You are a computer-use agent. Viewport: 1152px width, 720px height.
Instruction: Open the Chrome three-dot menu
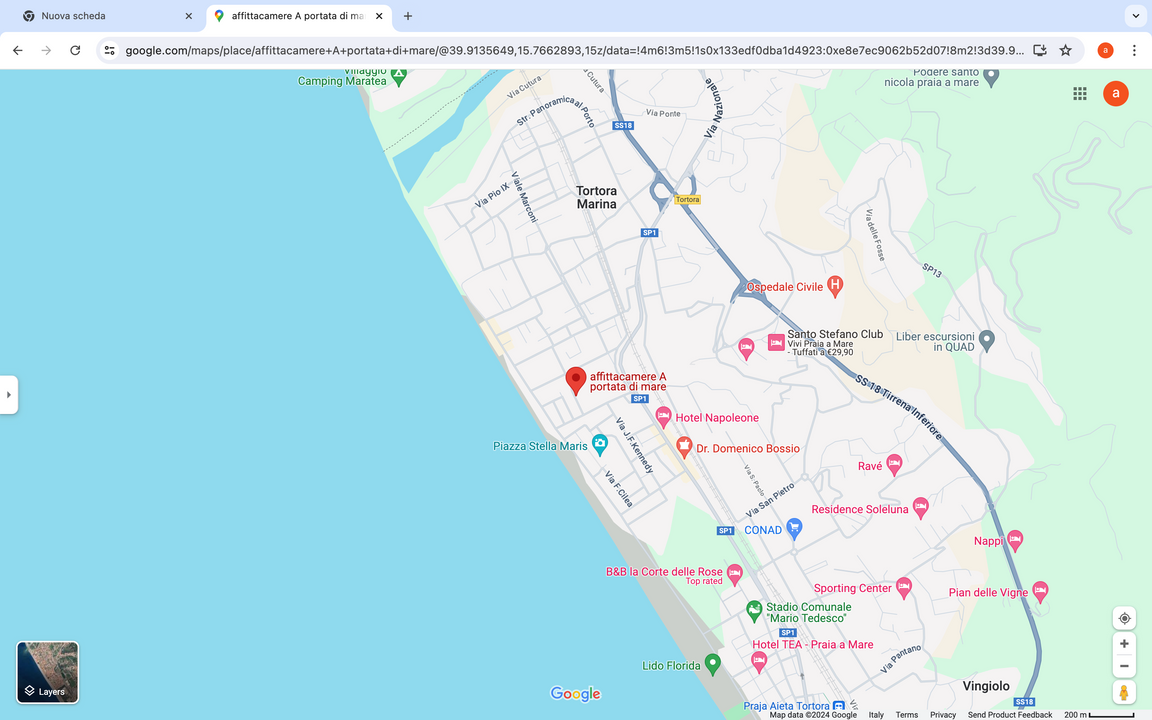click(x=1134, y=50)
